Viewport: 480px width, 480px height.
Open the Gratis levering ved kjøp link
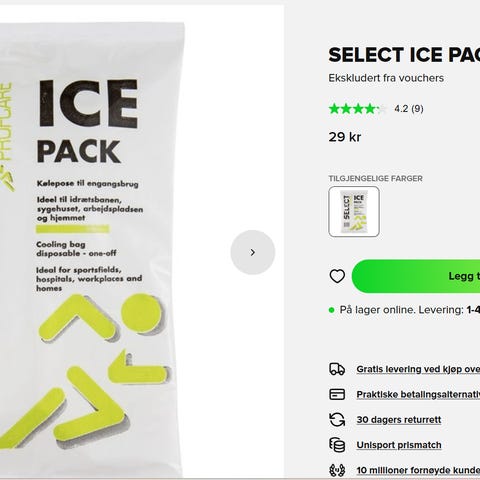pyautogui.click(x=418, y=369)
